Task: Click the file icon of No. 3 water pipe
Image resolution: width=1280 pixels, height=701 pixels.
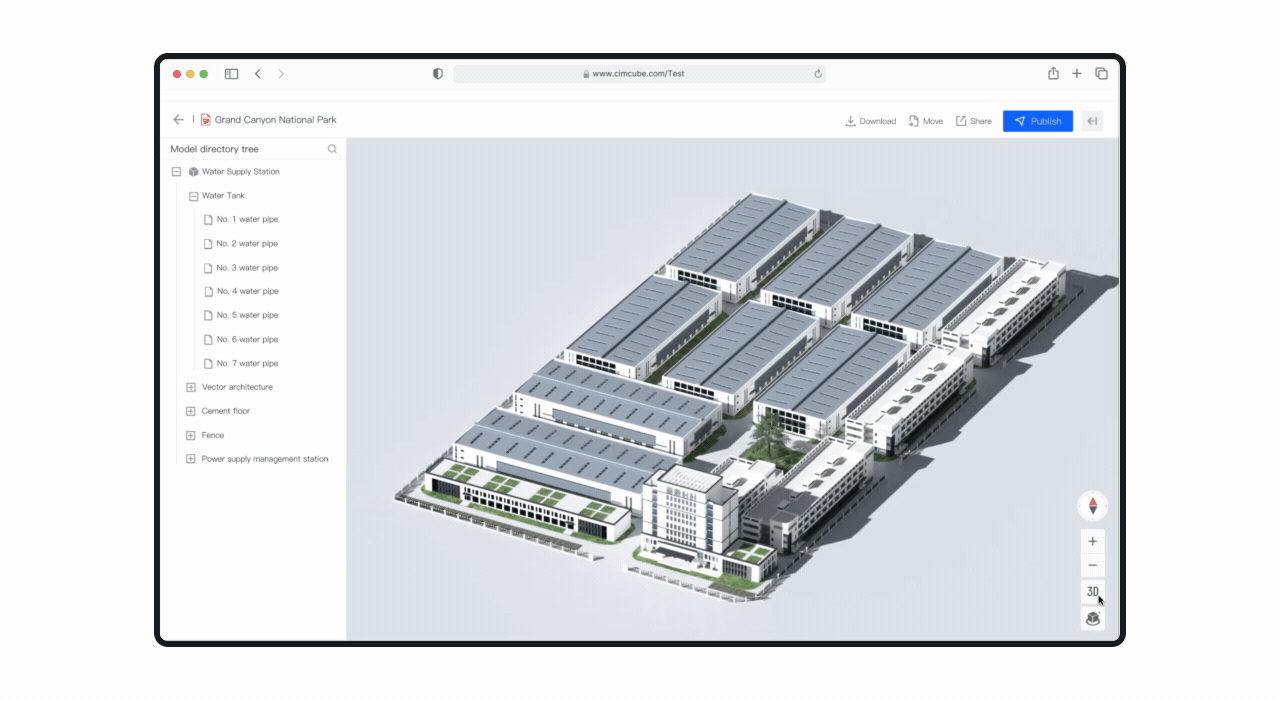Action: click(208, 268)
